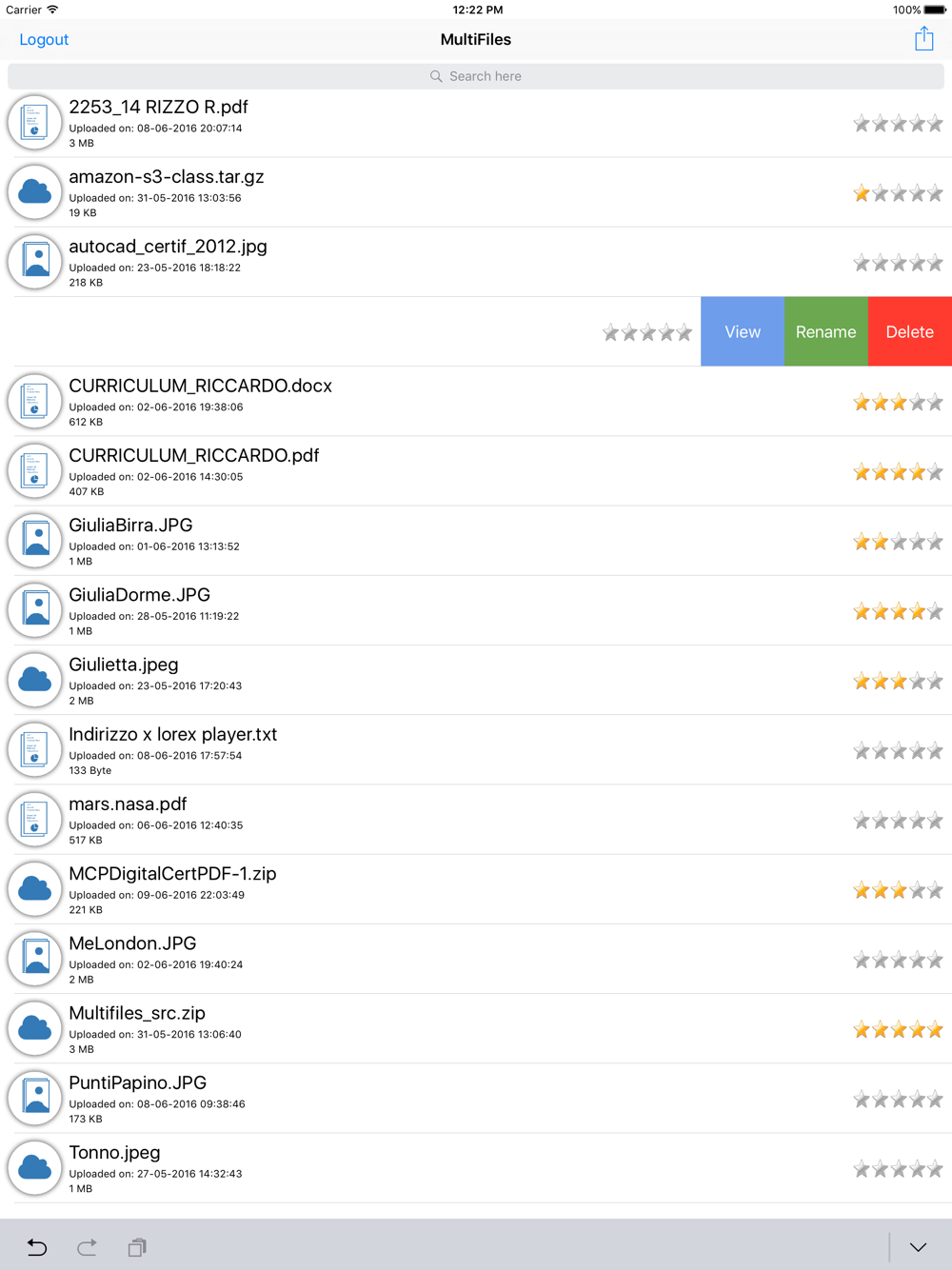
Task: Tap the image icon for GiuliaDorme.JPG
Action: pos(35,609)
